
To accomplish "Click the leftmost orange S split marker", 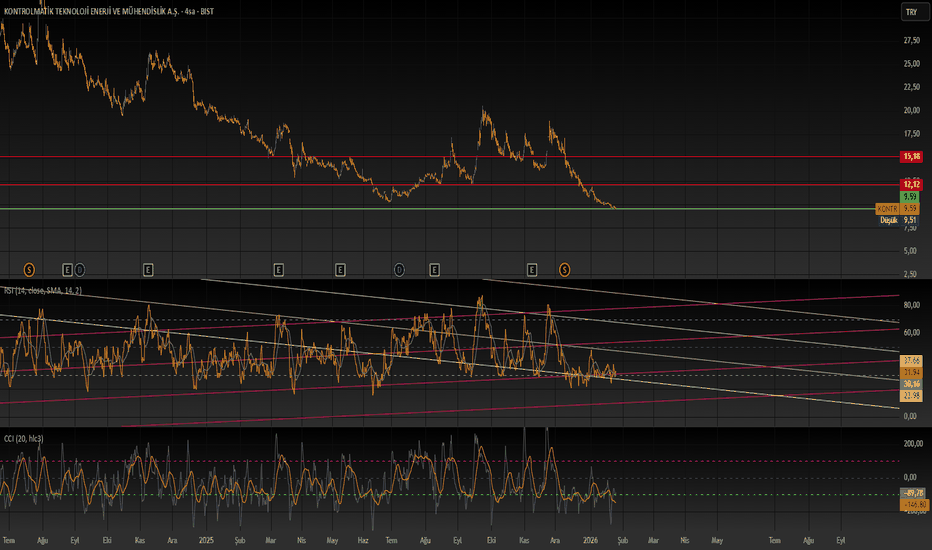I will 29,269.
